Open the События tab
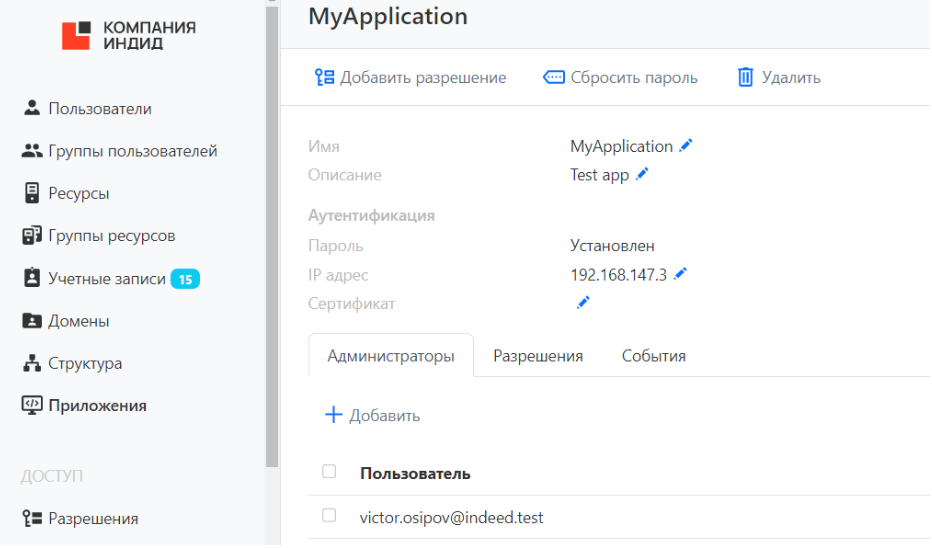The width and height of the screenshot is (932, 548). (653, 356)
